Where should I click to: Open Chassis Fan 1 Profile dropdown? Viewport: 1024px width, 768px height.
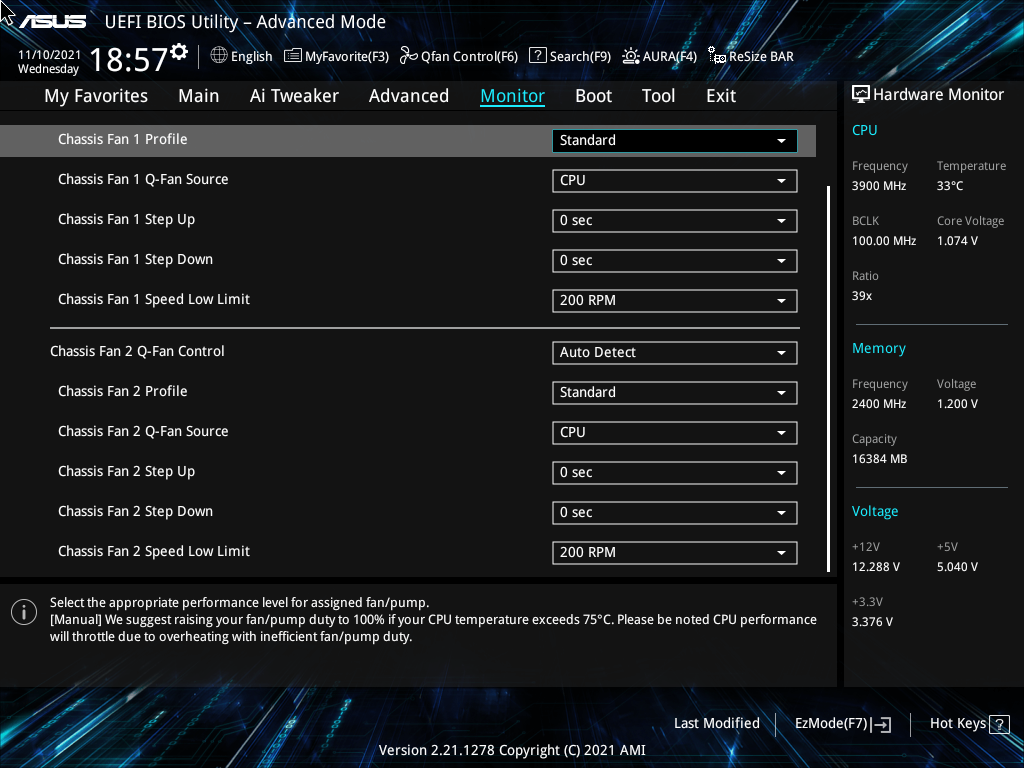[x=675, y=140]
